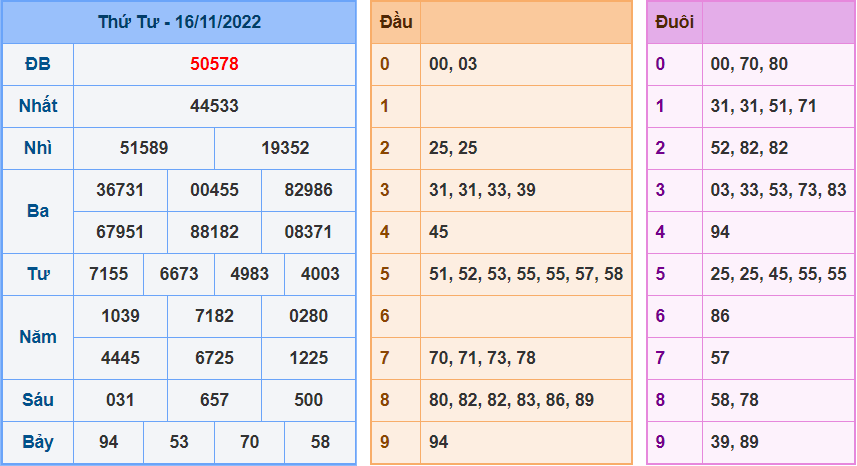Select Đuôi row 4 value 94
This screenshot has height=466, width=857.
720,232
